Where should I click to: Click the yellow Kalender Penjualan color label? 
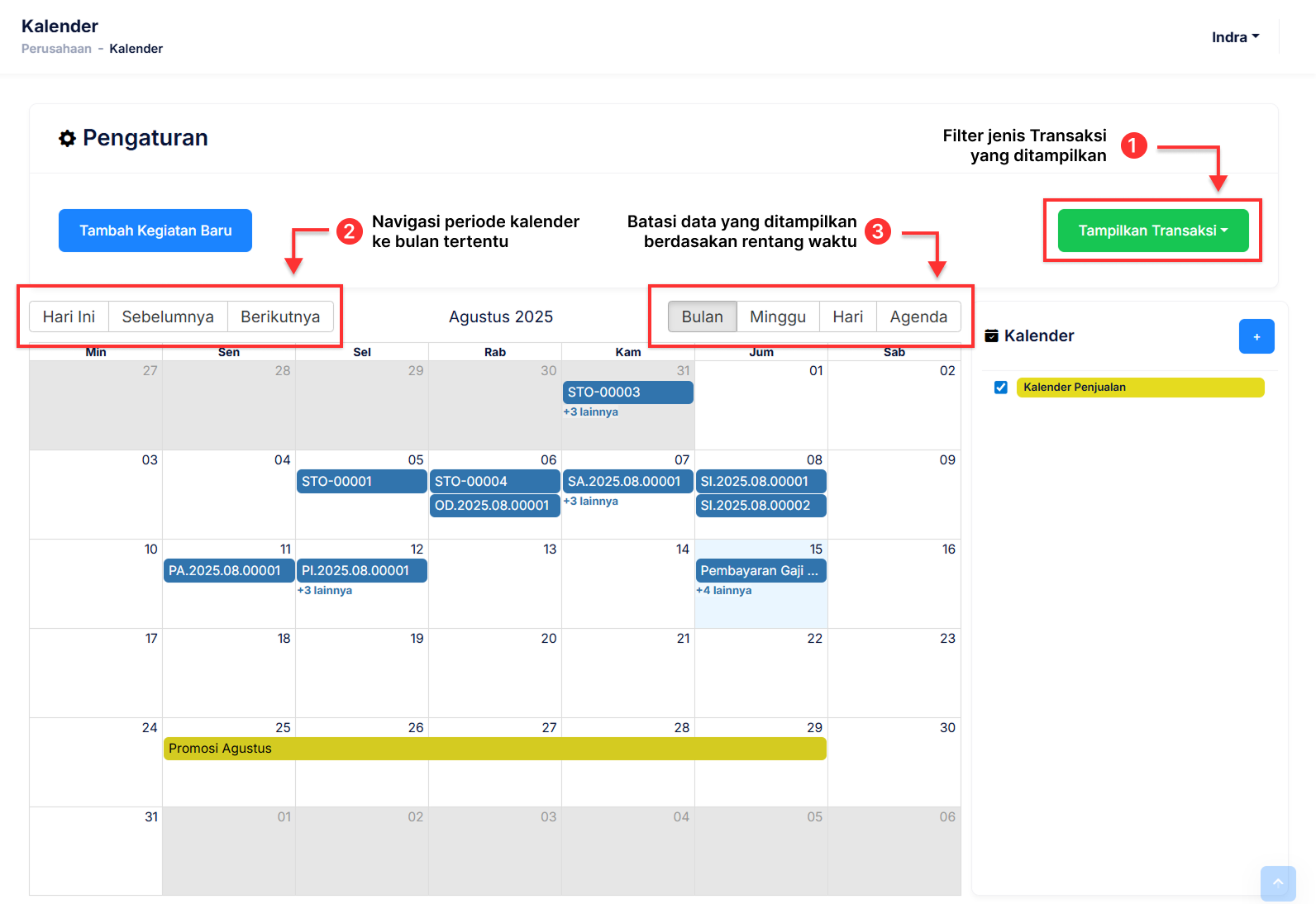click(1139, 388)
